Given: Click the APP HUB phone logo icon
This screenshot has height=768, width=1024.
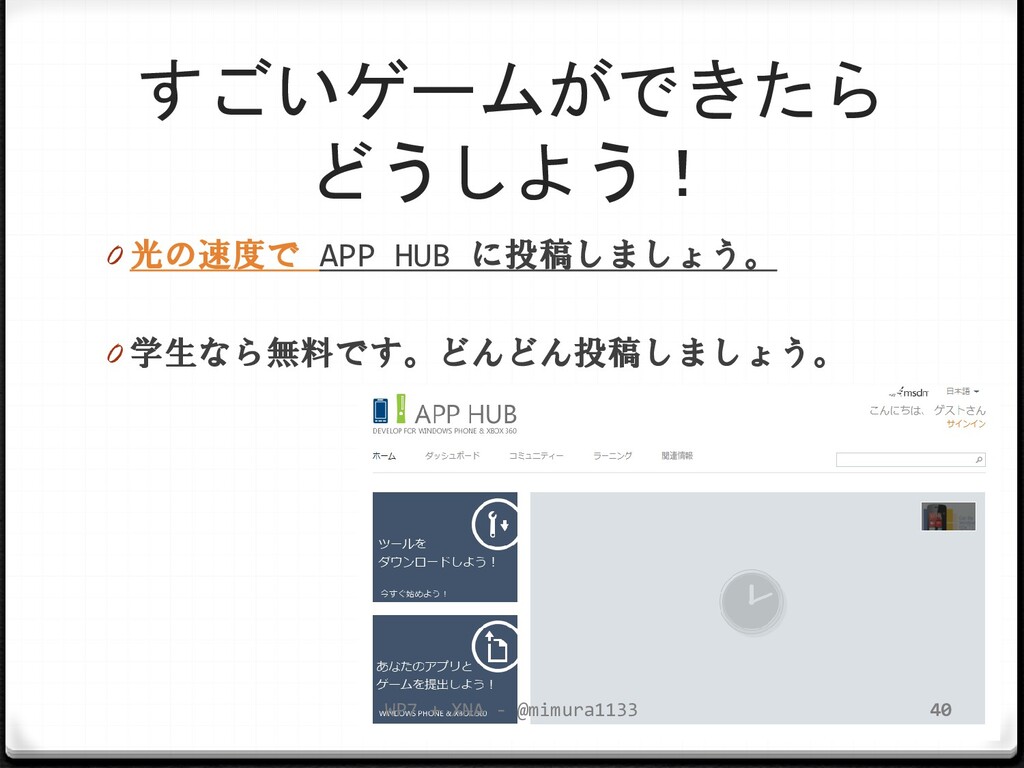Looking at the screenshot, I should point(380,411).
